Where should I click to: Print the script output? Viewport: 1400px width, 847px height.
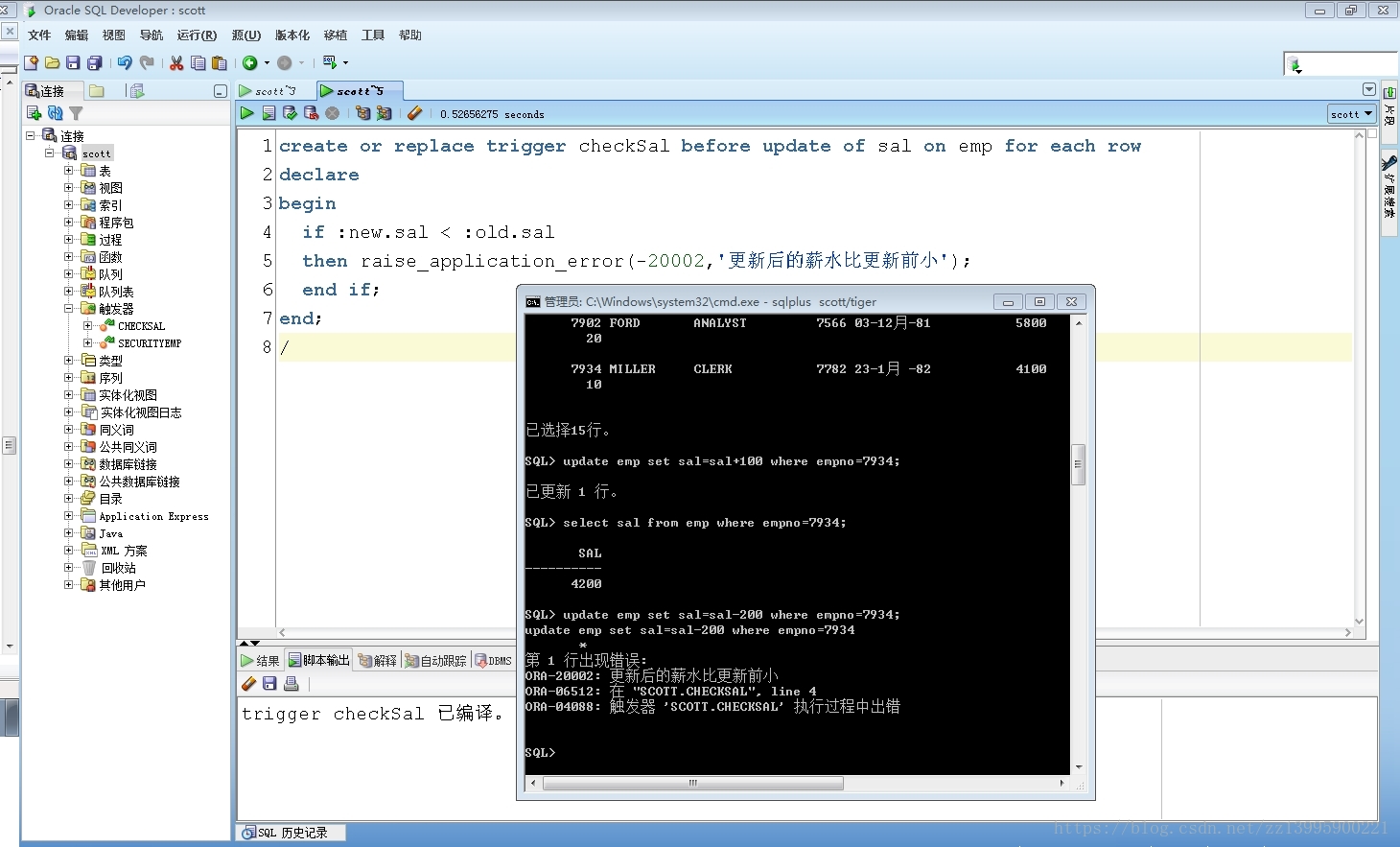(x=291, y=684)
